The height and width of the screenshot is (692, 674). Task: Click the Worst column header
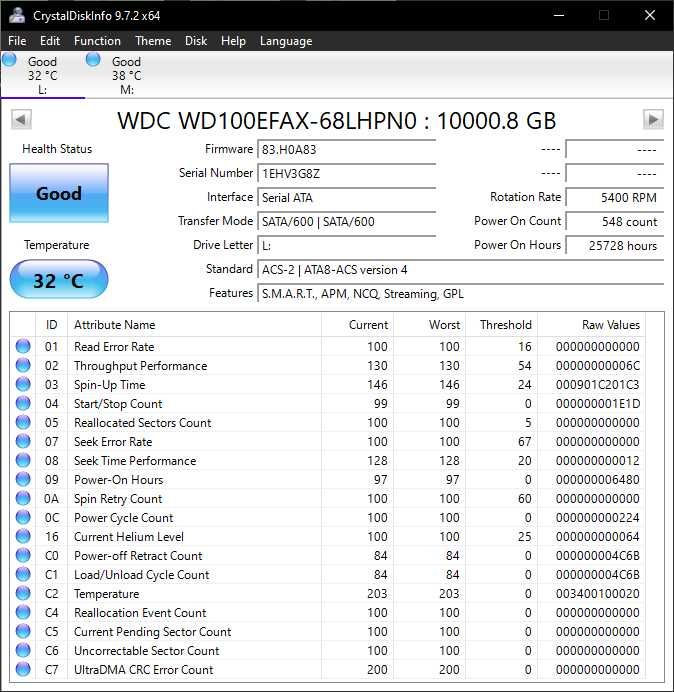pos(429,325)
